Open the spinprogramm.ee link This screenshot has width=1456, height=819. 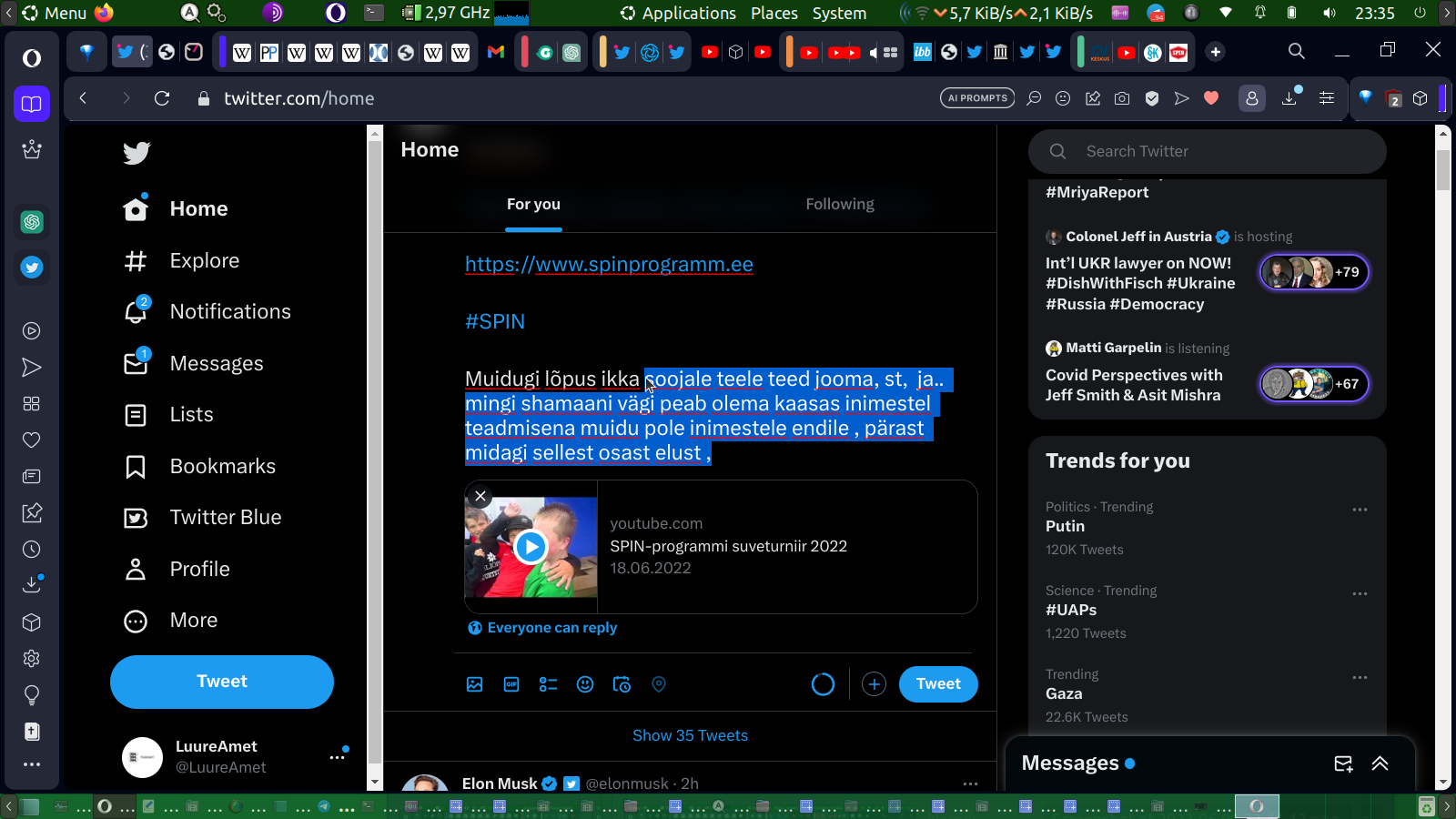click(609, 264)
